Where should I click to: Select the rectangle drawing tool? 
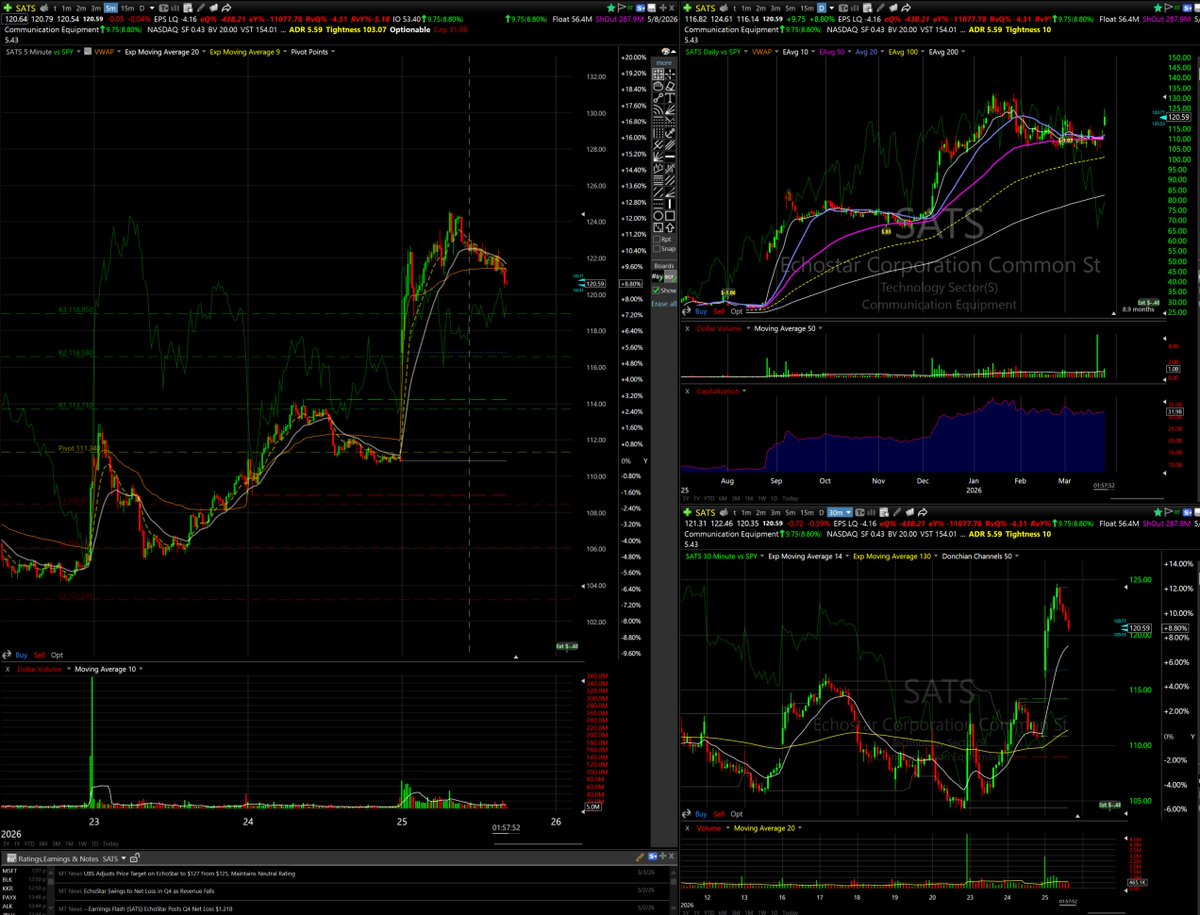(670, 215)
